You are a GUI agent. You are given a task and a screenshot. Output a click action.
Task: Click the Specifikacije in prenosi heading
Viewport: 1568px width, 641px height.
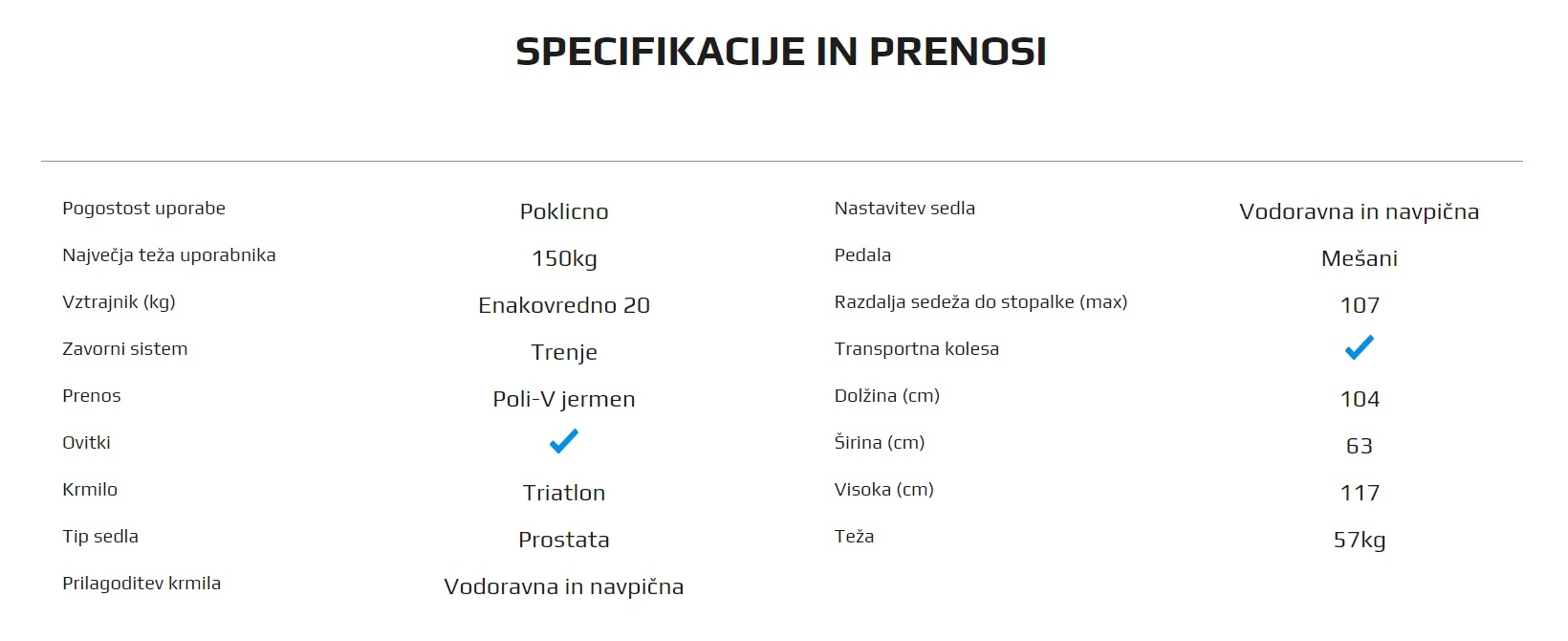pos(781,52)
